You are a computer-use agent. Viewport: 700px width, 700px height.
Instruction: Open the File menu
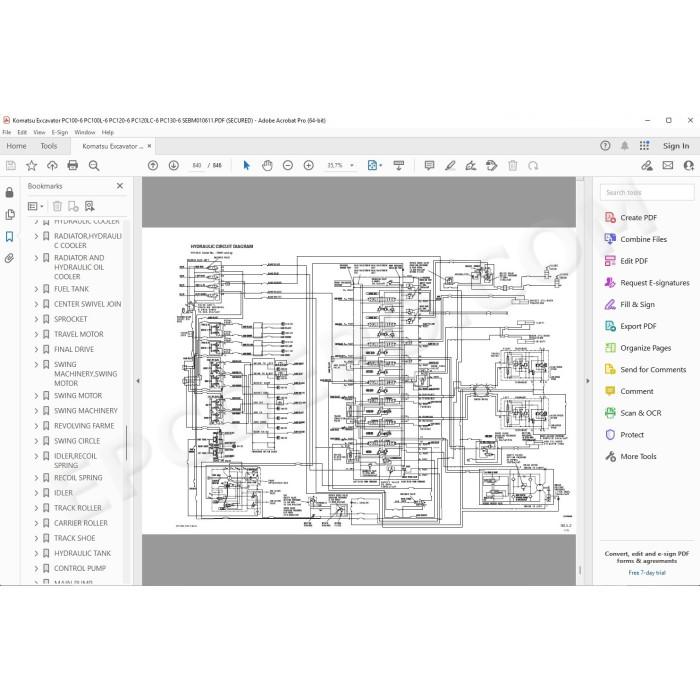pyautogui.click(x=7, y=133)
